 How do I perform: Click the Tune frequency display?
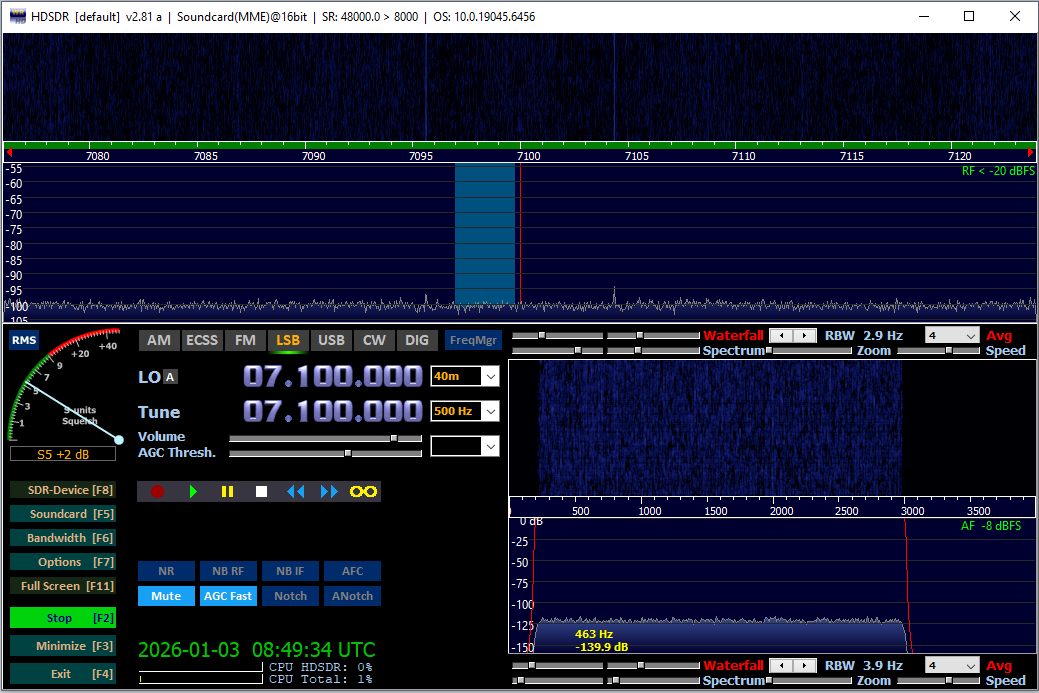pyautogui.click(x=333, y=411)
